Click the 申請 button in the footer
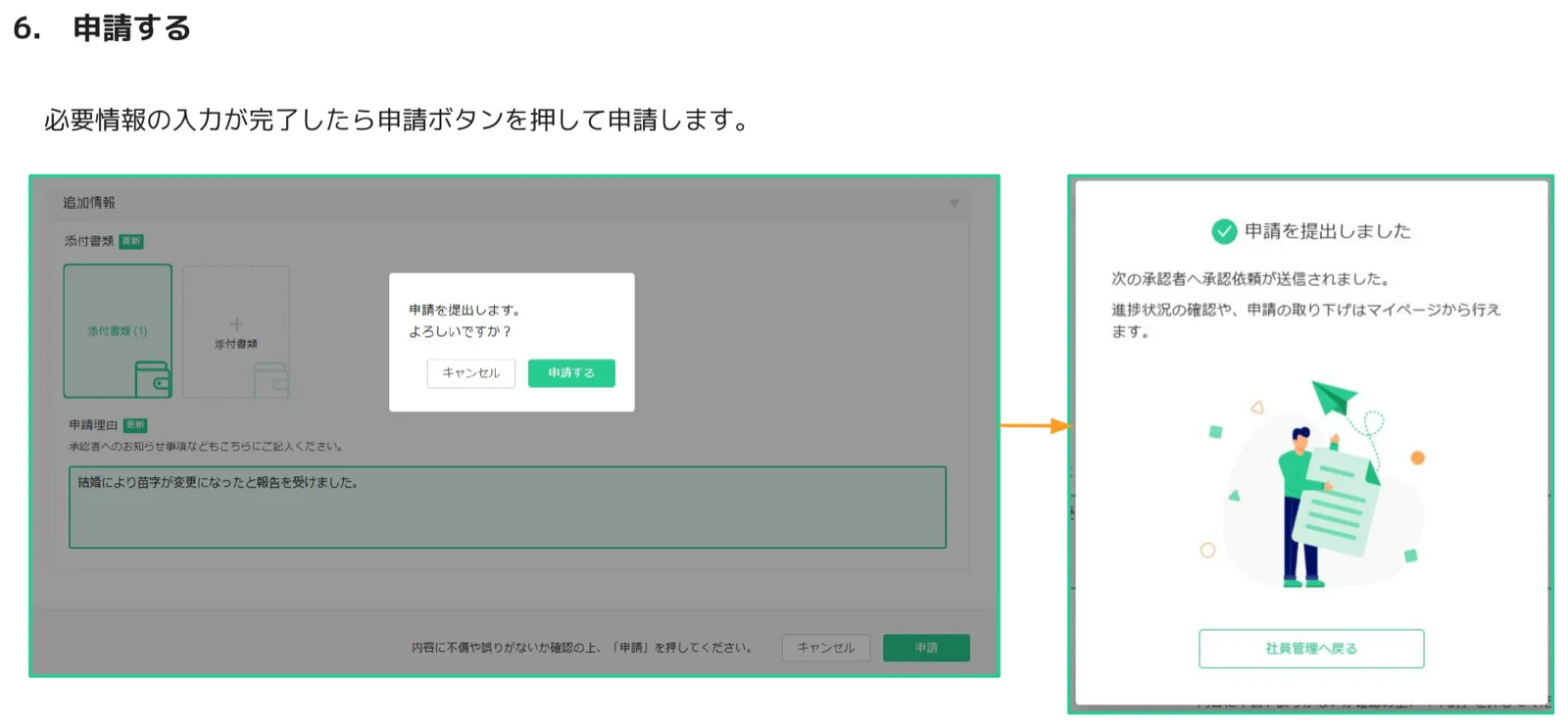 tap(926, 648)
